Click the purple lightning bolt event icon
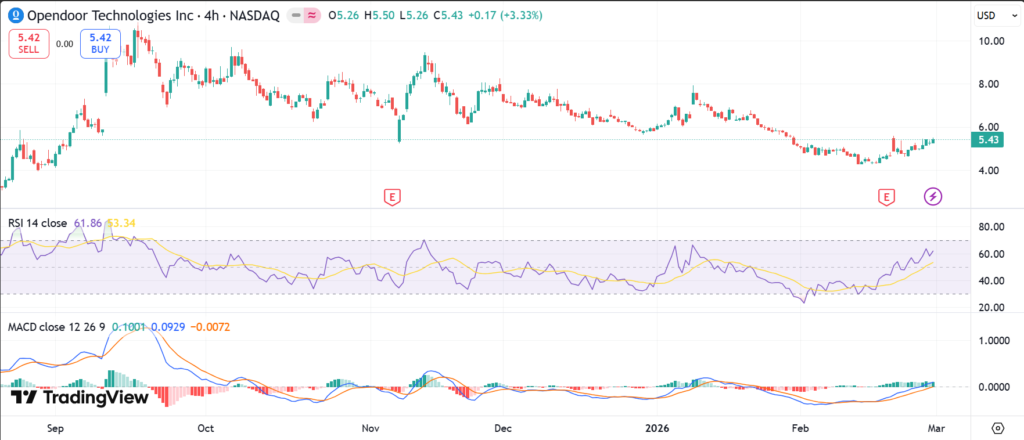 pyautogui.click(x=932, y=196)
